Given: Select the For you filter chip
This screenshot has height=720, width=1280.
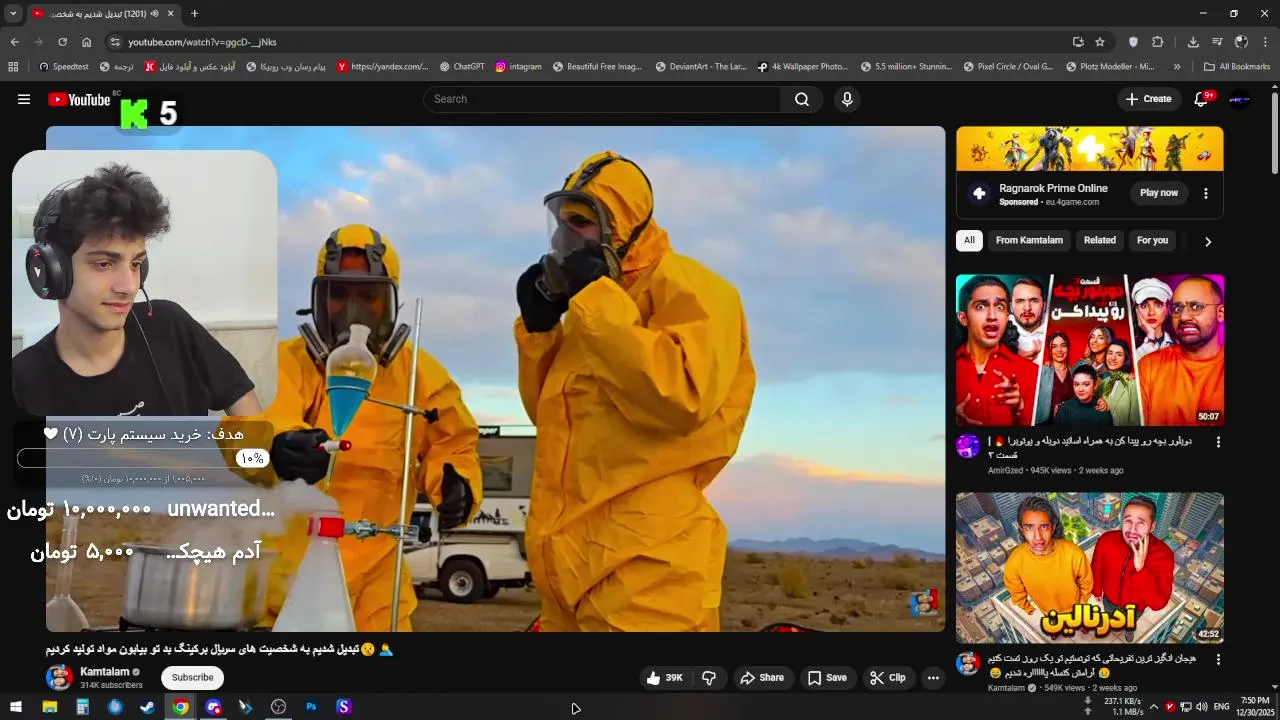Looking at the screenshot, I should [1152, 240].
